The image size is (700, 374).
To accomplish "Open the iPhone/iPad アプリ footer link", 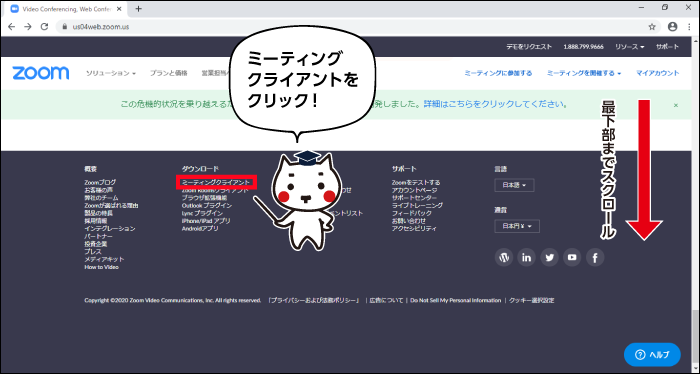I will 206,220.
